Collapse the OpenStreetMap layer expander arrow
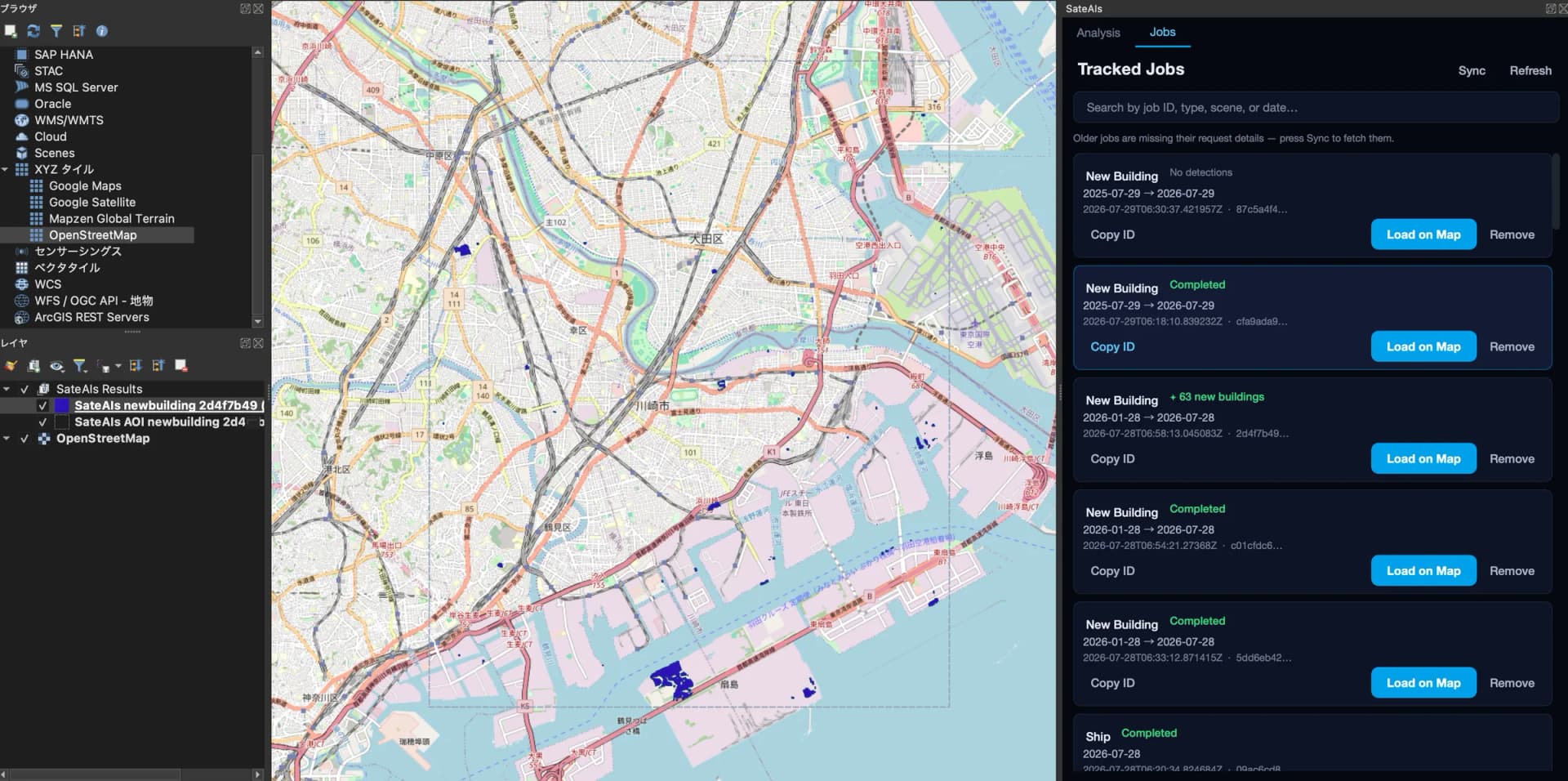 (7, 439)
